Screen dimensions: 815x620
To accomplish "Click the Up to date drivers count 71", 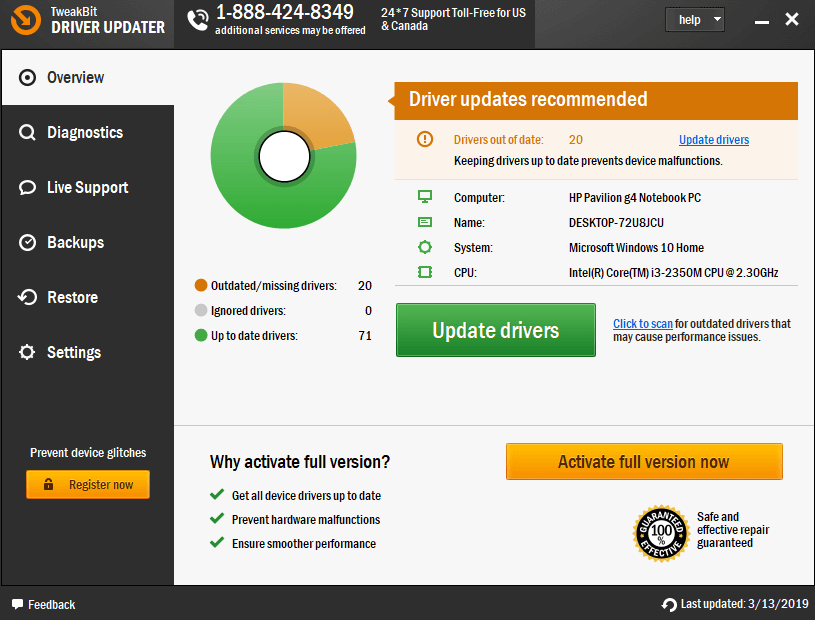I will click(365, 336).
